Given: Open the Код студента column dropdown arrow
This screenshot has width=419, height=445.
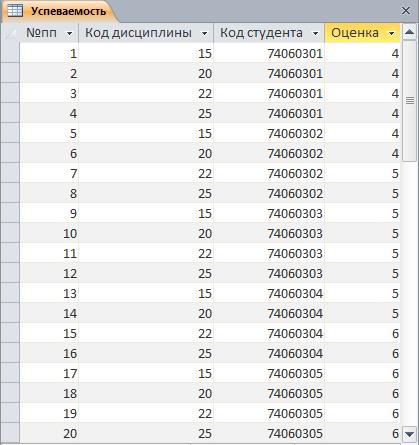Looking at the screenshot, I should tap(315, 33).
